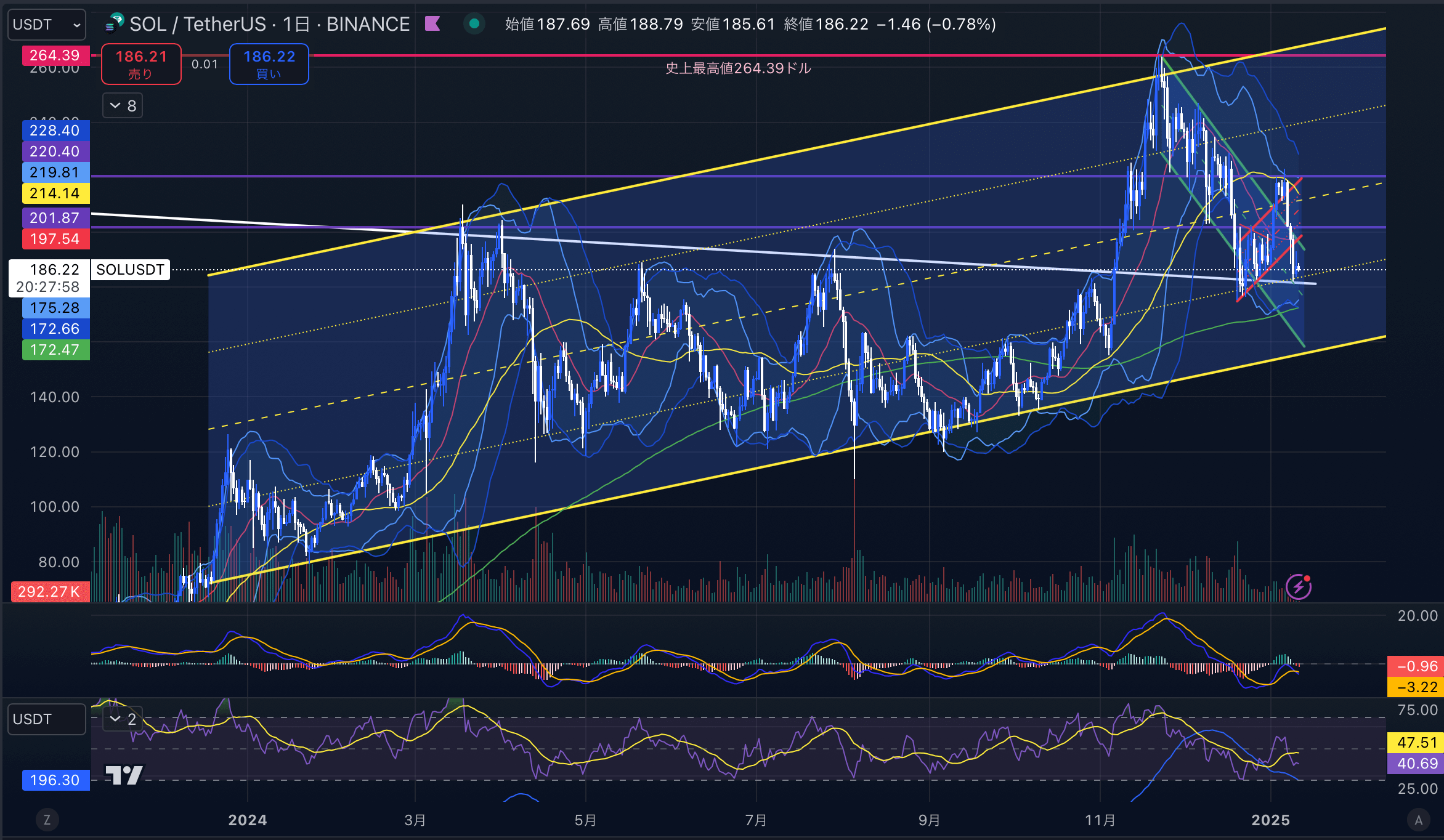The height and width of the screenshot is (840, 1444).
Task: Click the -3.22 MACD signal label
Action: click(1415, 687)
